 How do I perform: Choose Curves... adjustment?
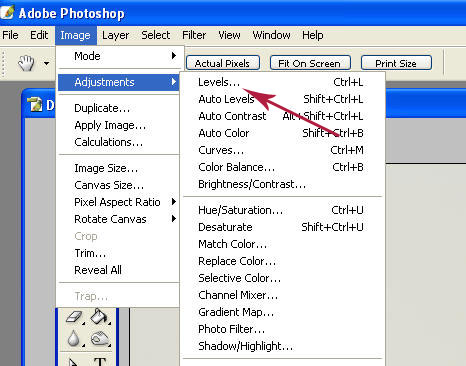coord(282,150)
